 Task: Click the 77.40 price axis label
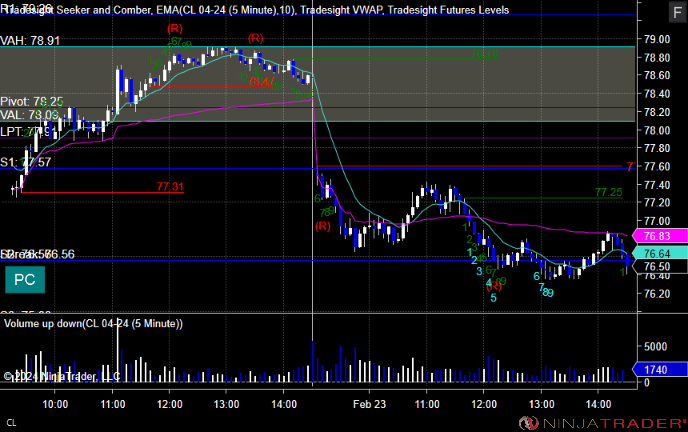tap(657, 185)
